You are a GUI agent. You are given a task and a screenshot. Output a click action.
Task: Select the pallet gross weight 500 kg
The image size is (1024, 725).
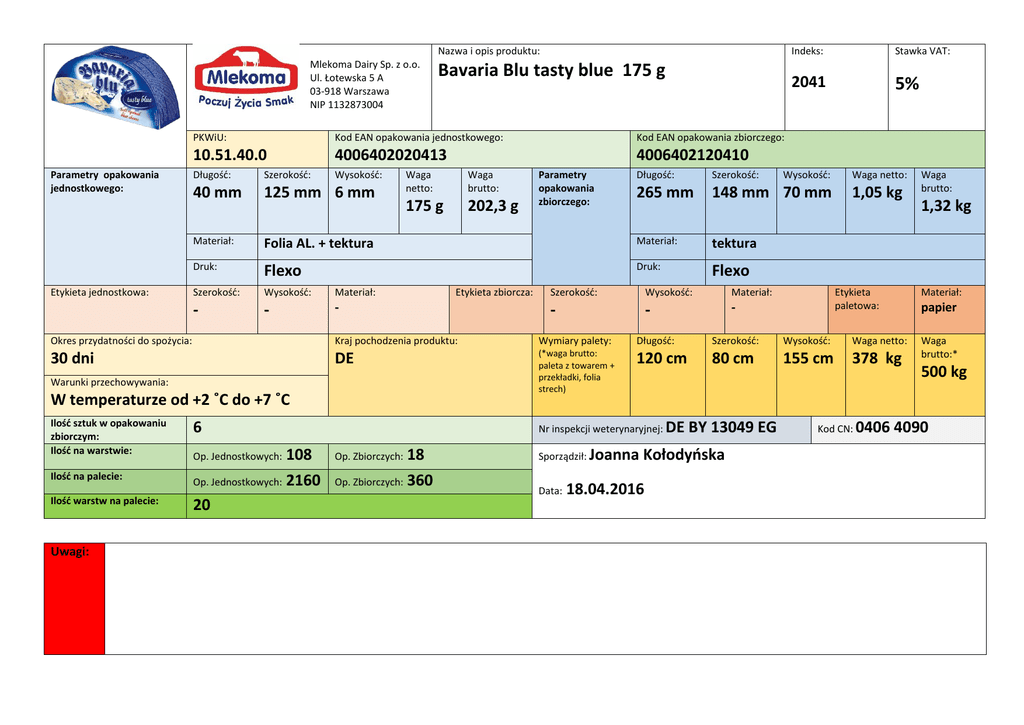point(944,372)
